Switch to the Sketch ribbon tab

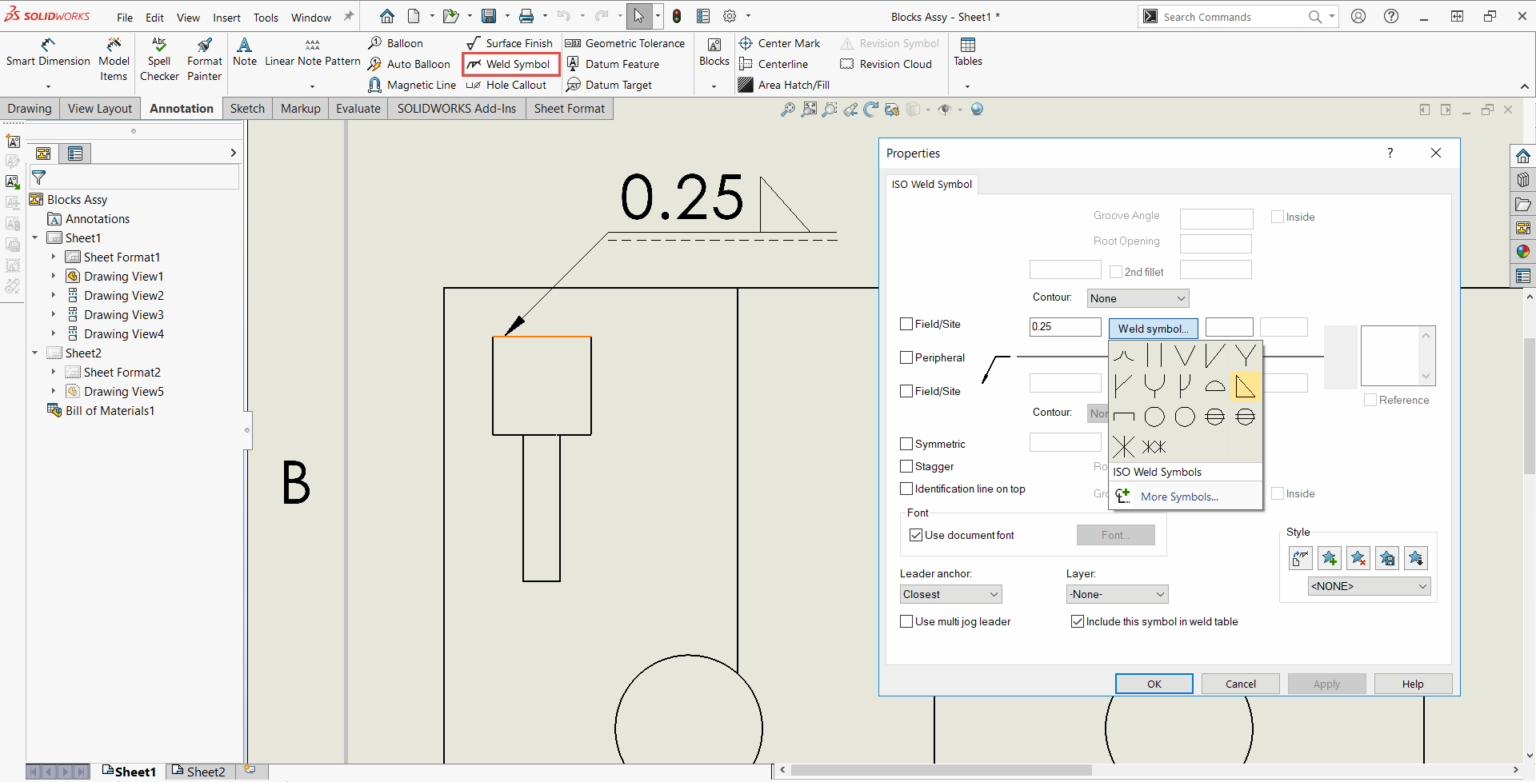coord(247,108)
